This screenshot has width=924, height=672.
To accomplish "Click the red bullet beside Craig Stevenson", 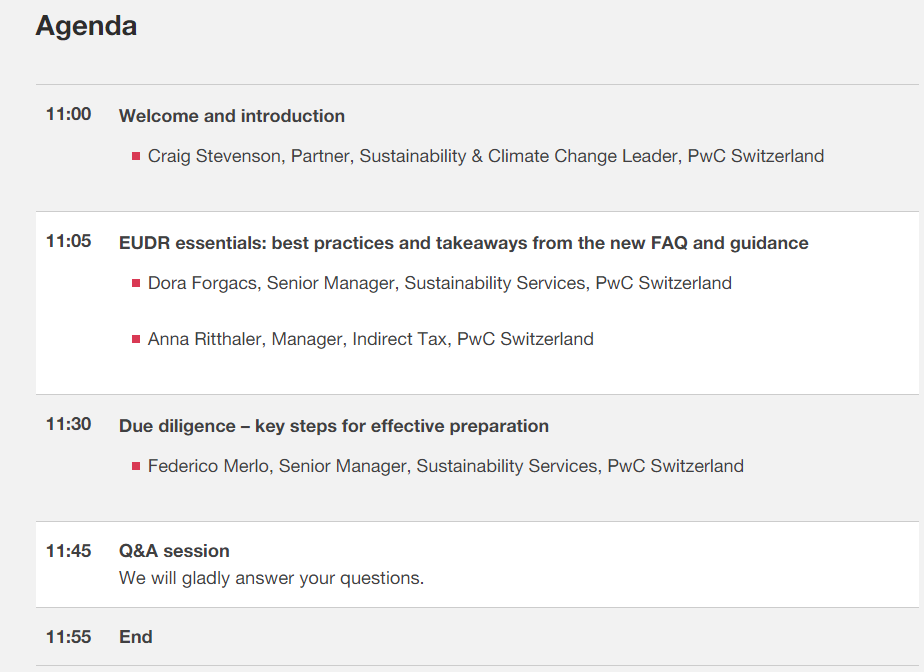I will pyautogui.click(x=136, y=156).
